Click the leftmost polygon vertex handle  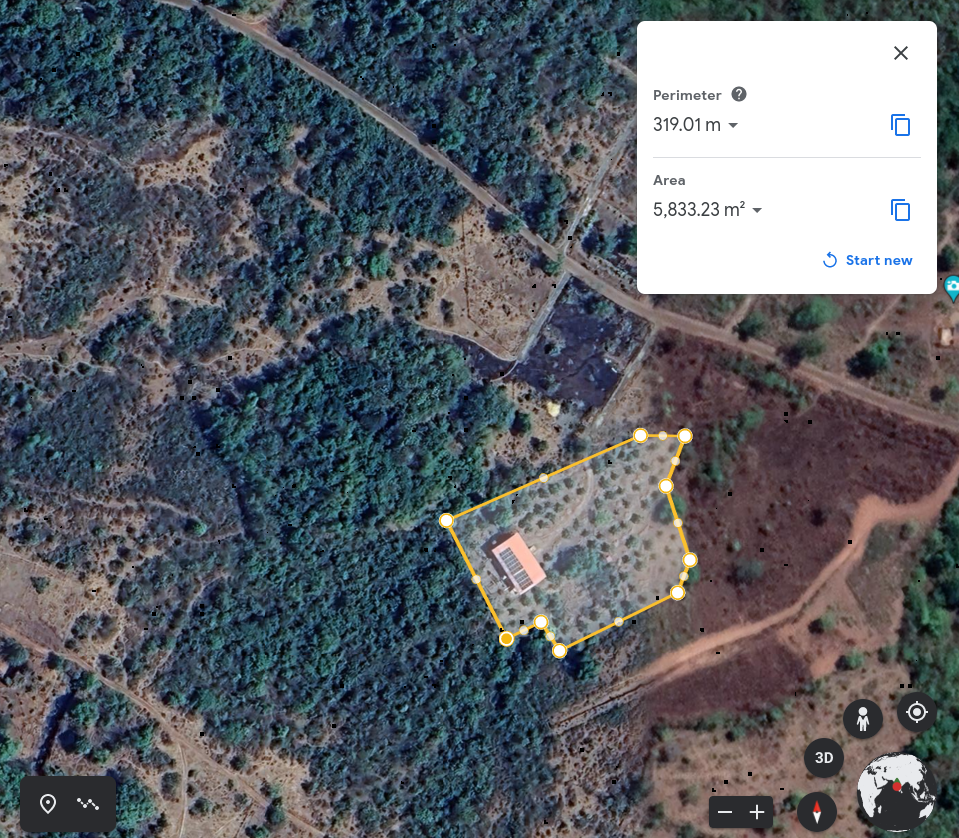pos(446,521)
